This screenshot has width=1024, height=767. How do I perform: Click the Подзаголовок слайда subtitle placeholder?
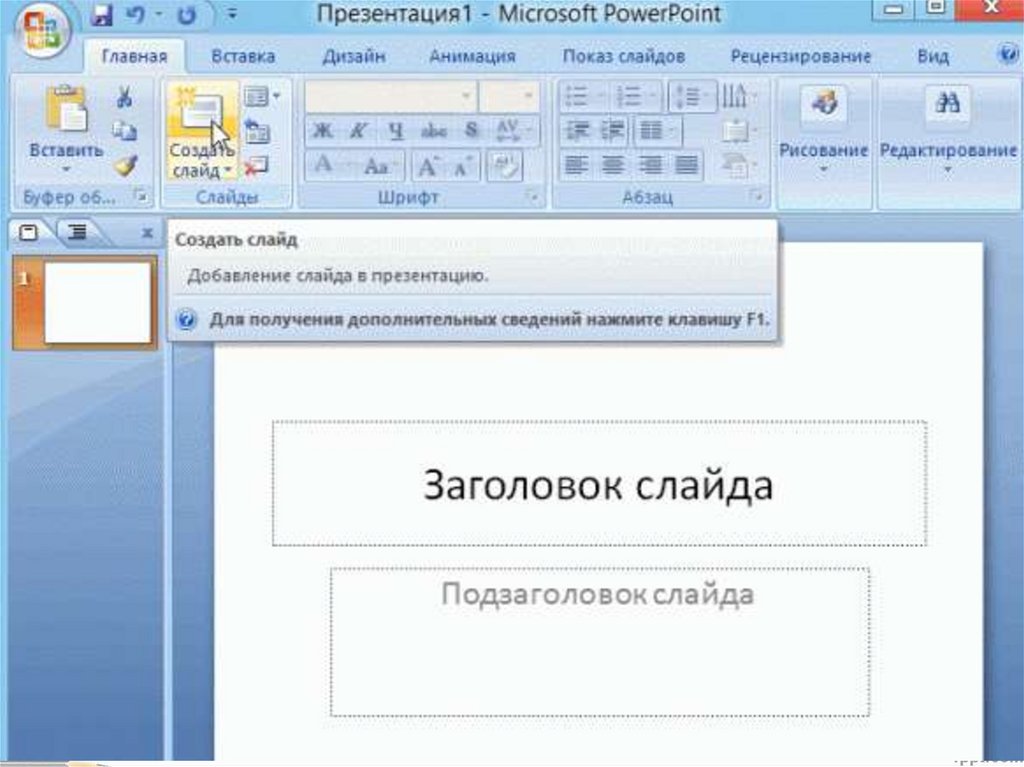point(600,642)
